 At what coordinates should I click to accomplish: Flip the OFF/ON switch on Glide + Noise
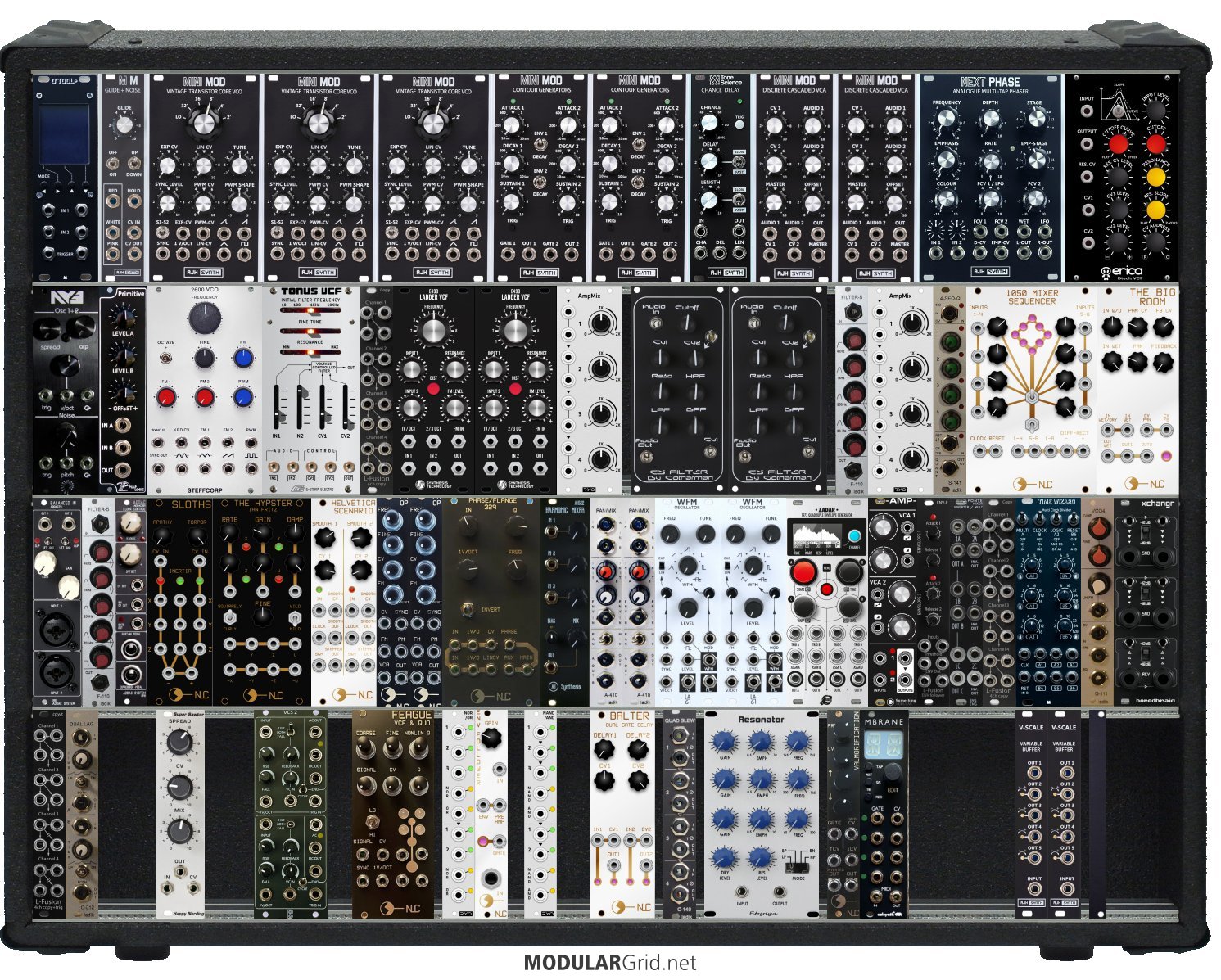point(113,163)
